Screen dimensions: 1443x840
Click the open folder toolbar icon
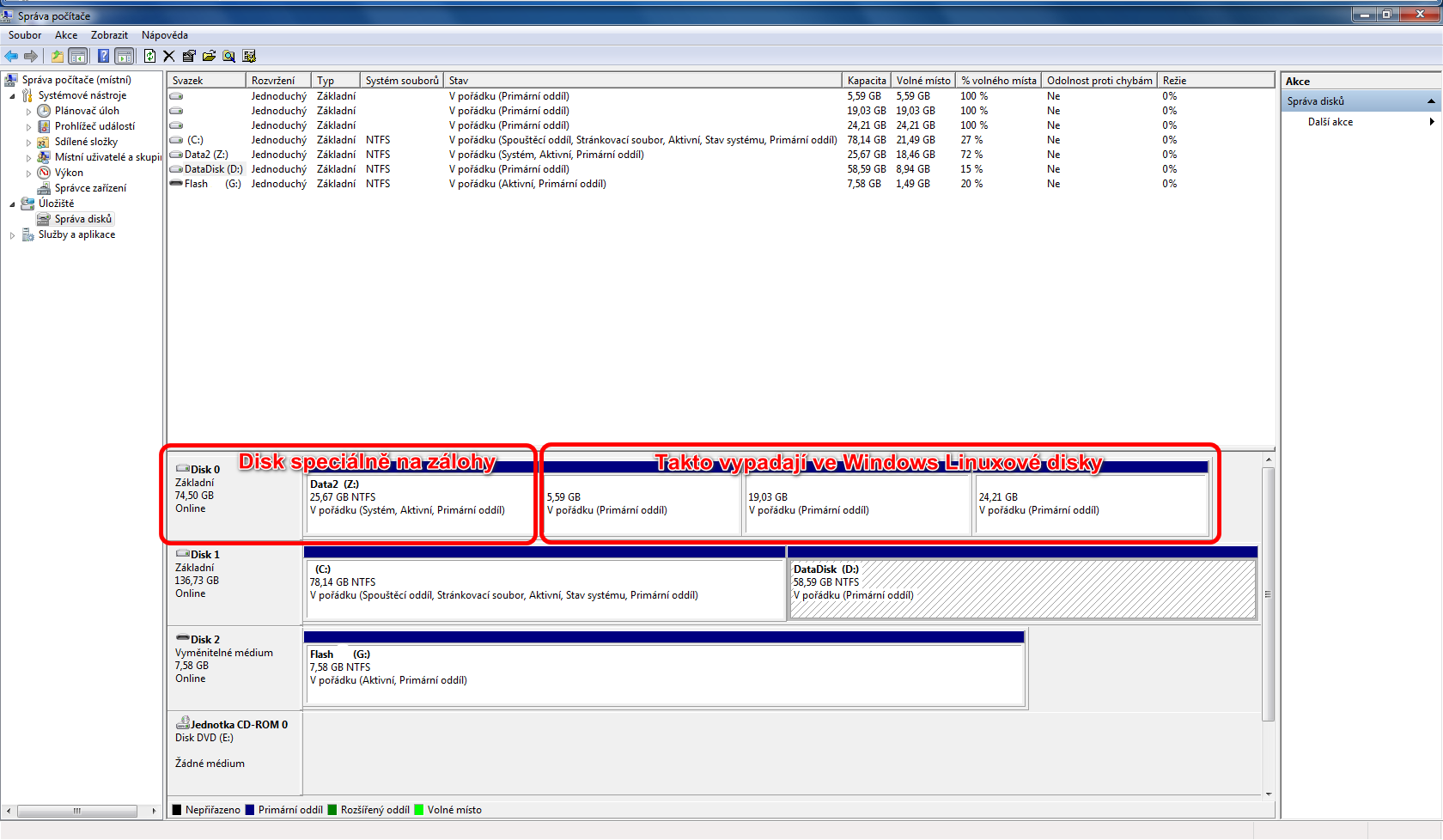click(209, 56)
